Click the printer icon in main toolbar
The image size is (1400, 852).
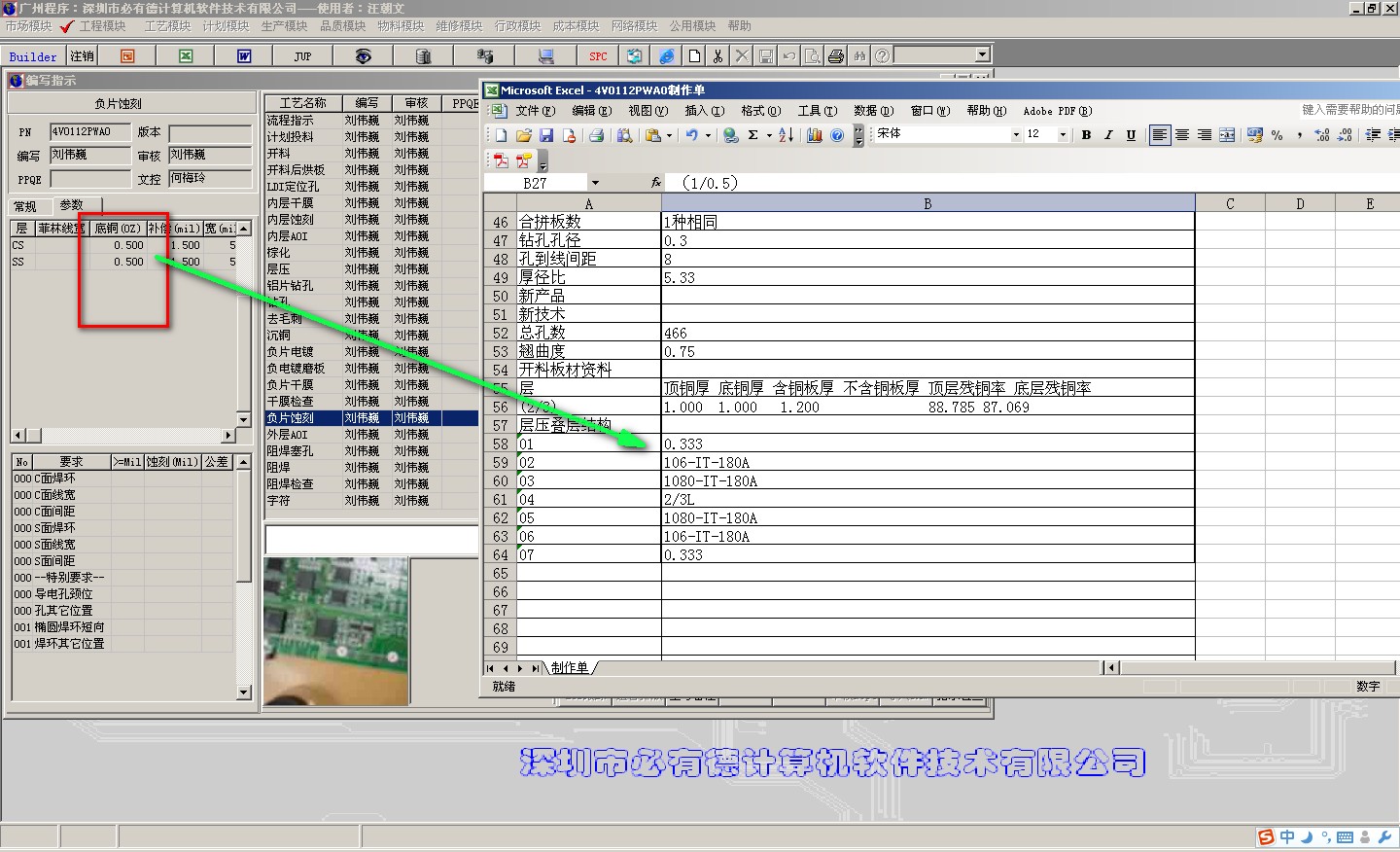point(835,56)
